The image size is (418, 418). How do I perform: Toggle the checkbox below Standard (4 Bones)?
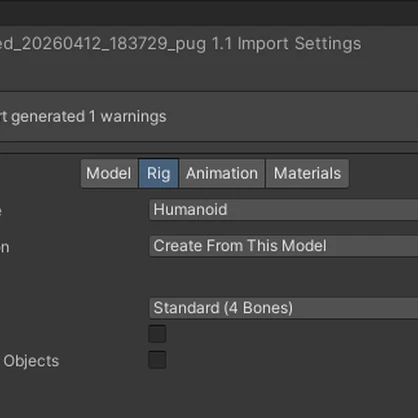click(157, 334)
